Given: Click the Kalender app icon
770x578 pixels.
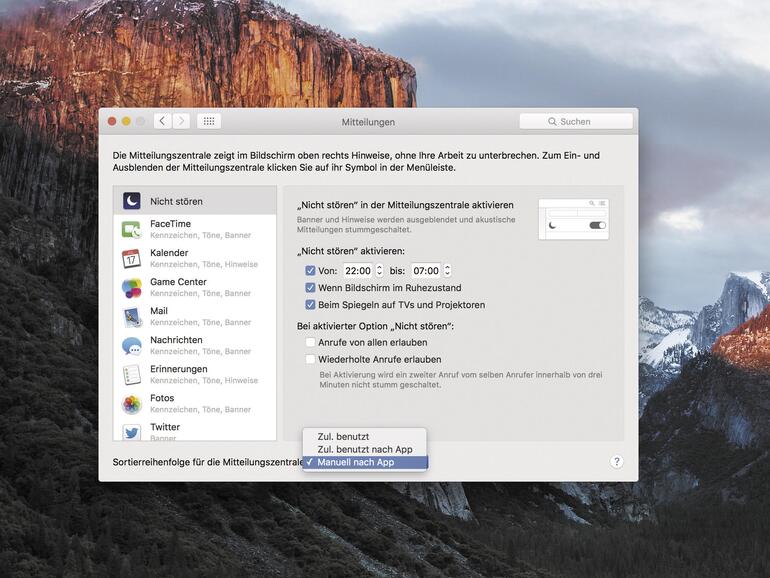Looking at the screenshot, I should pos(131,258).
